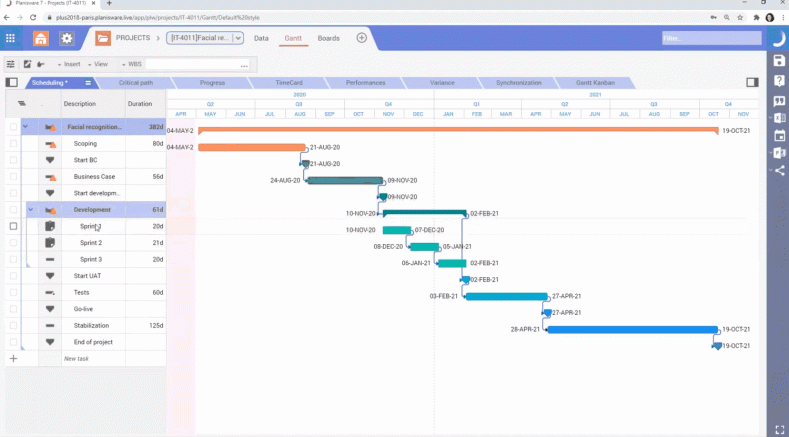789x437 pixels.
Task: Click the Save disk icon
Action: [x=779, y=60]
